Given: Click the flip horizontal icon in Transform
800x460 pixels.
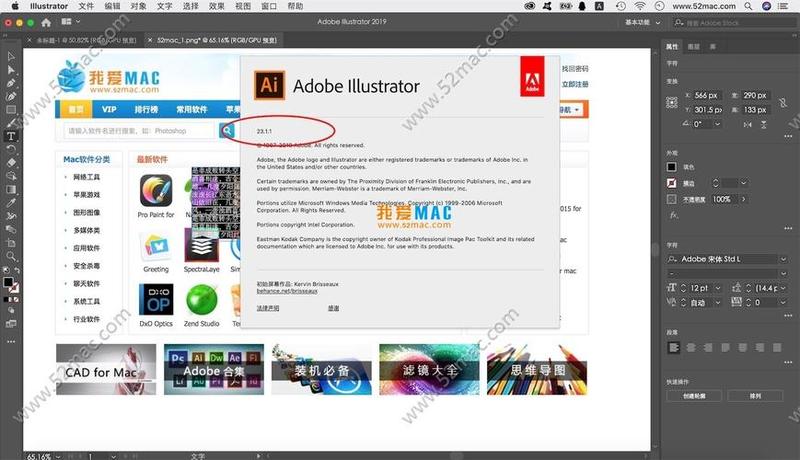Looking at the screenshot, I should pos(747,124).
